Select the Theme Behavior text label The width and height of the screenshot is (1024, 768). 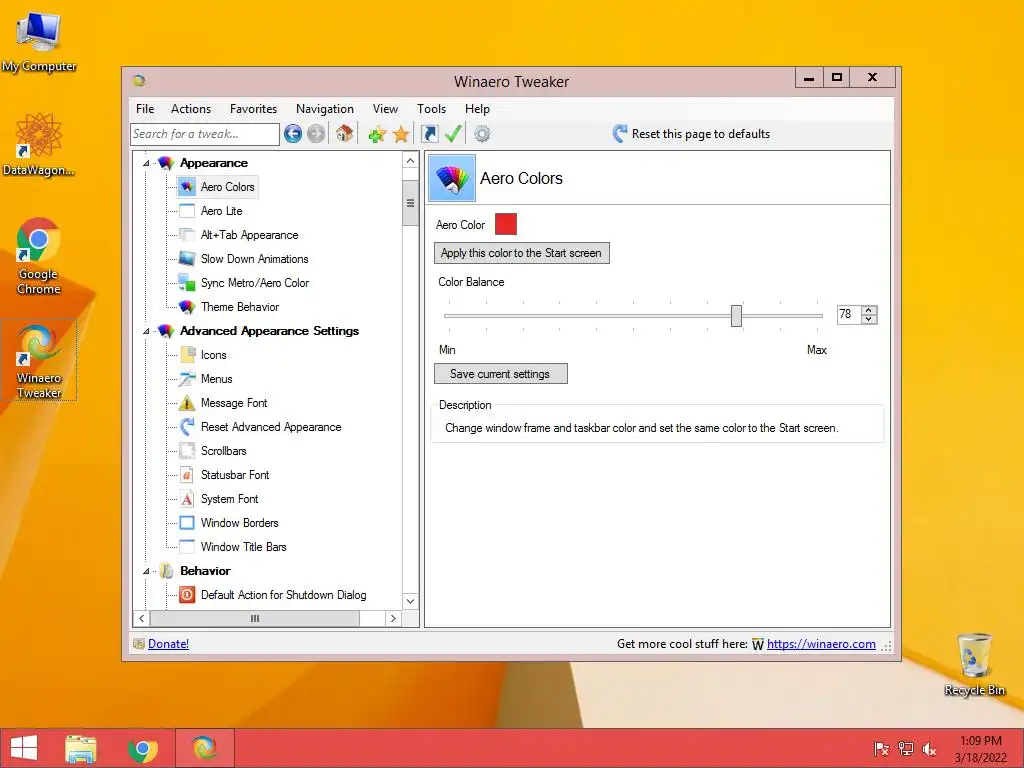click(240, 307)
